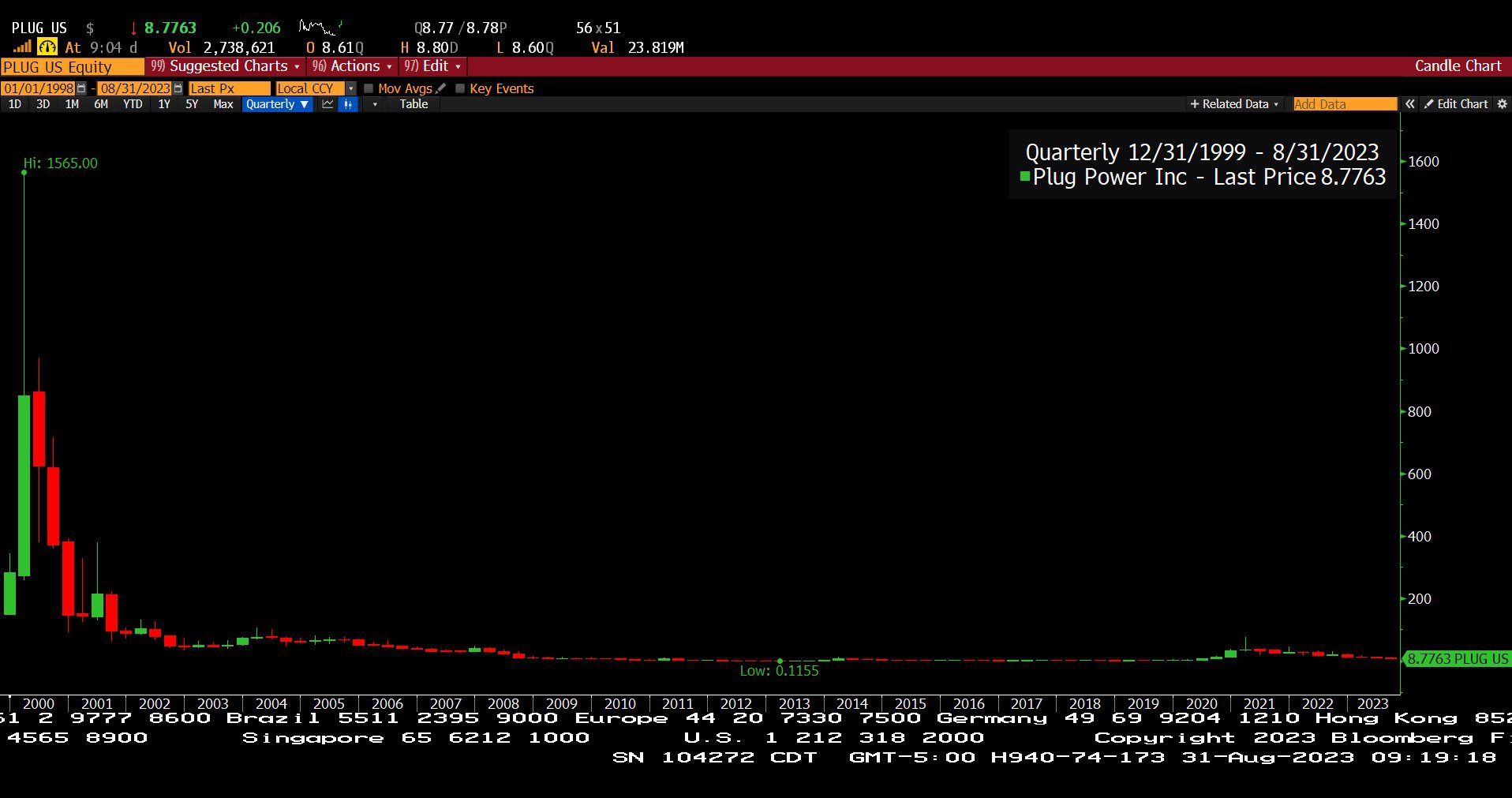This screenshot has height=798, width=1512.
Task: Click the start date field 01/01/1998
Action: (x=39, y=88)
